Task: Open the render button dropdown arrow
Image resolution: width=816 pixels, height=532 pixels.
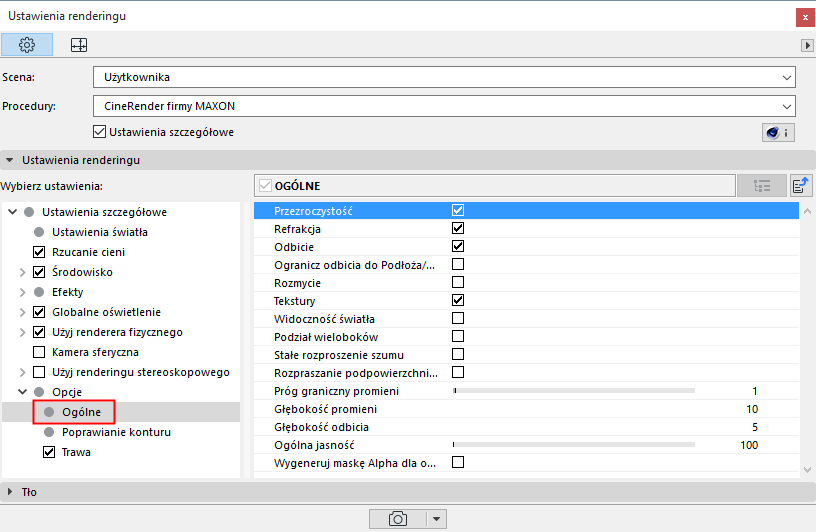Action: (x=437, y=519)
